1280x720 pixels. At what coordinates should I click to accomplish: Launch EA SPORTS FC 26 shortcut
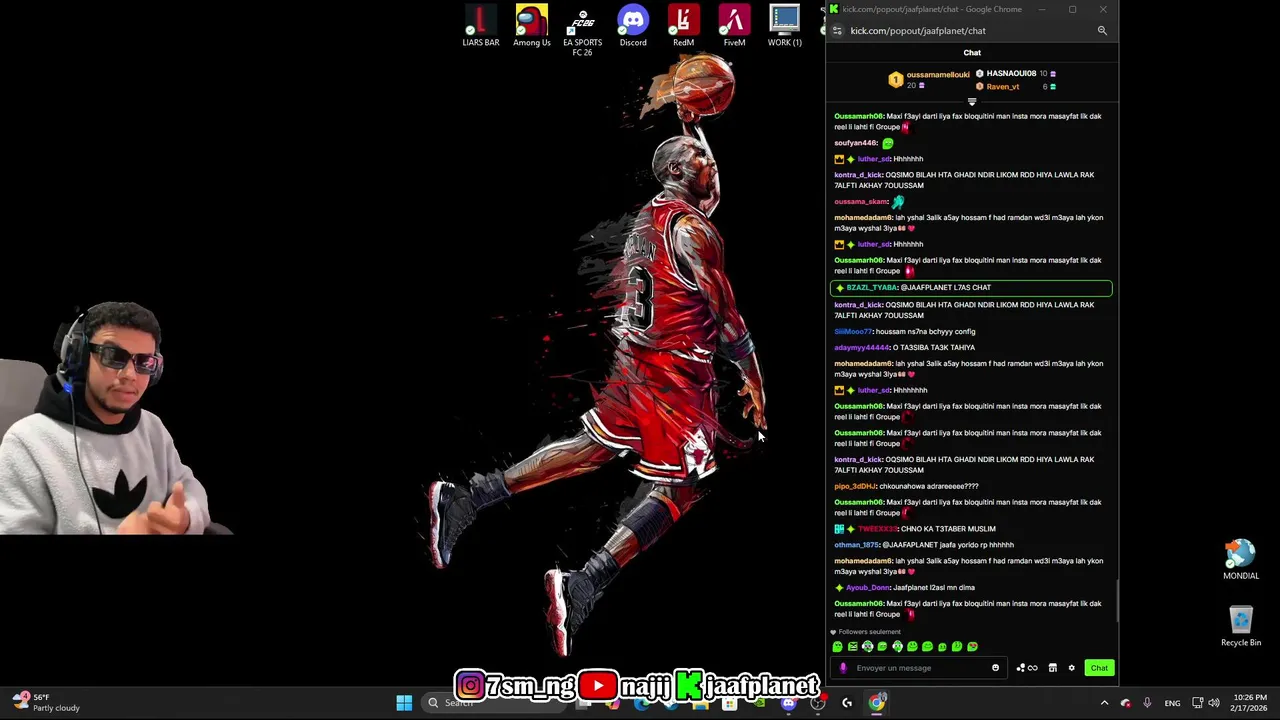click(x=582, y=31)
